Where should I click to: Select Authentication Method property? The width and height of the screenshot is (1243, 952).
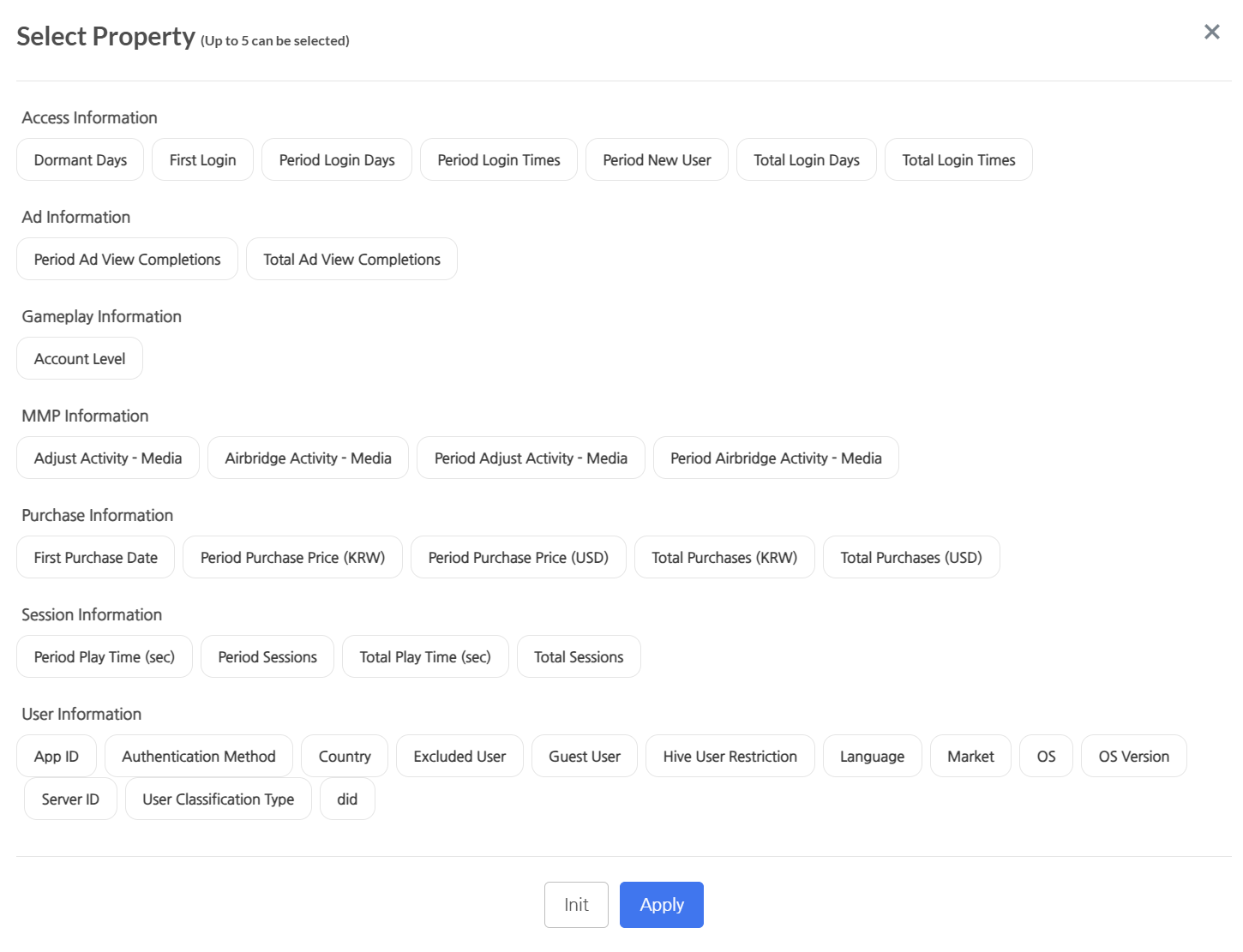tap(198, 757)
